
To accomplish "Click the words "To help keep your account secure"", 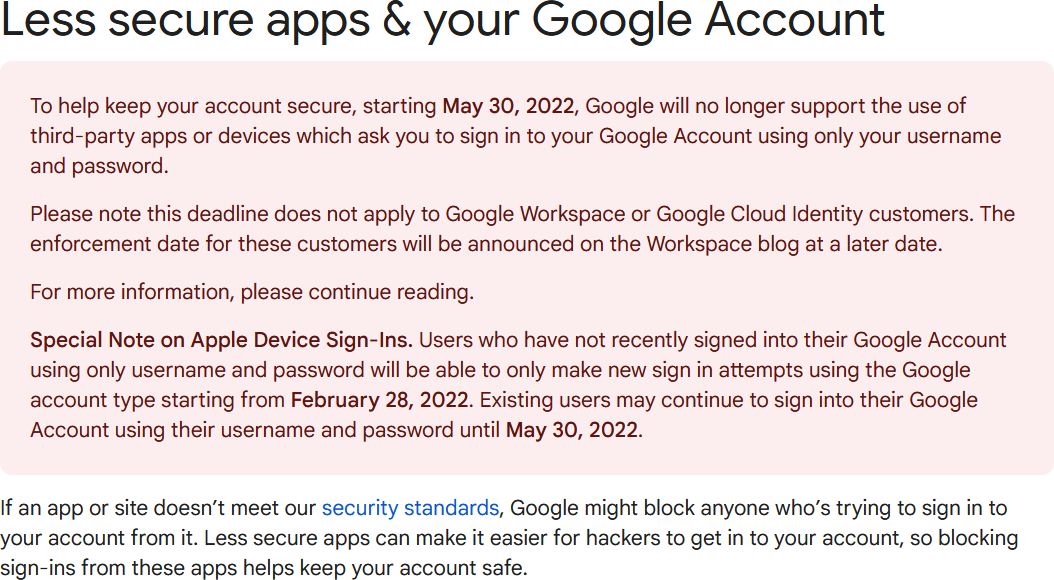I will [185, 106].
